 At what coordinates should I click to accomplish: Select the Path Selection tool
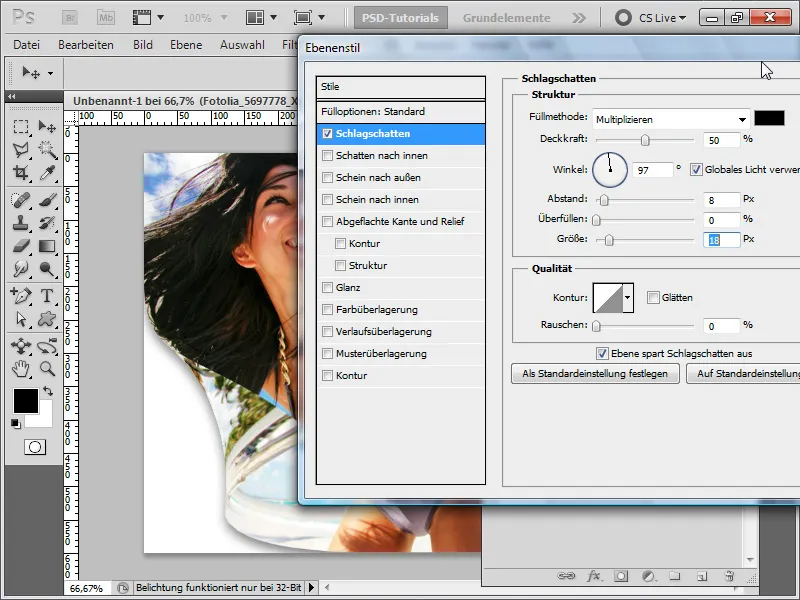coord(21,319)
